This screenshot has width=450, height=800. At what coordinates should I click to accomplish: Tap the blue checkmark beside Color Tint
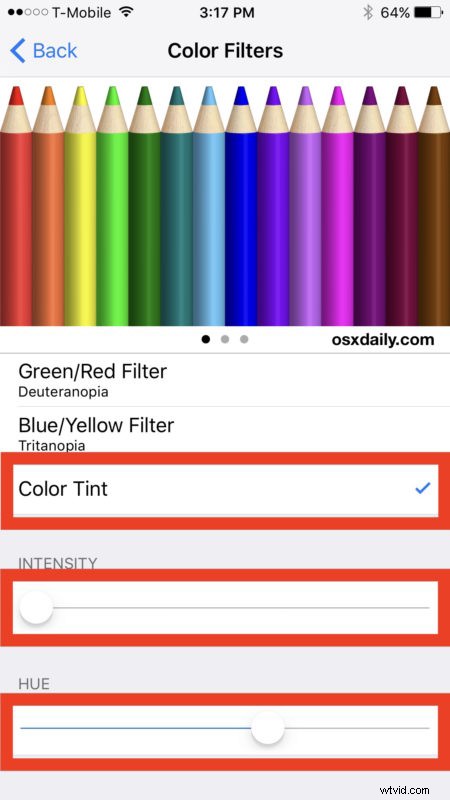point(422,488)
